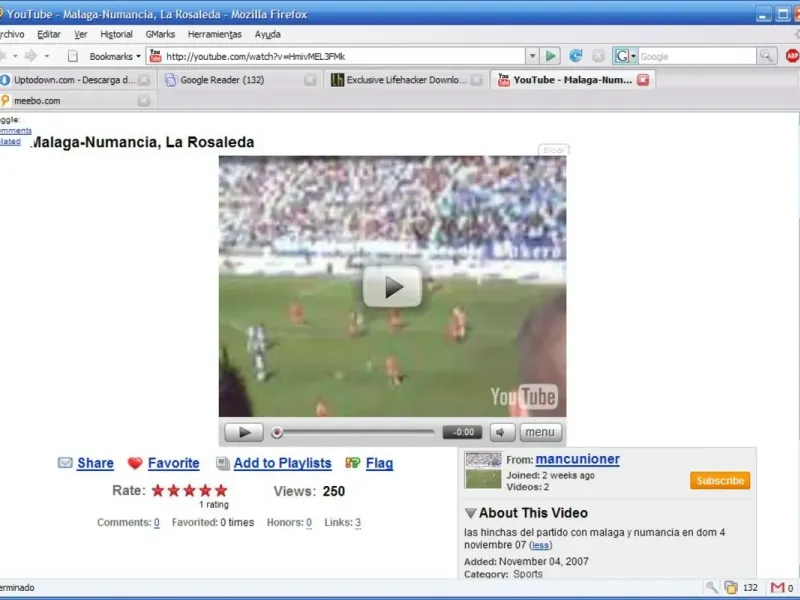This screenshot has width=800, height=600.
Task: Open the back history dropdown arrow
Action: 15,56
